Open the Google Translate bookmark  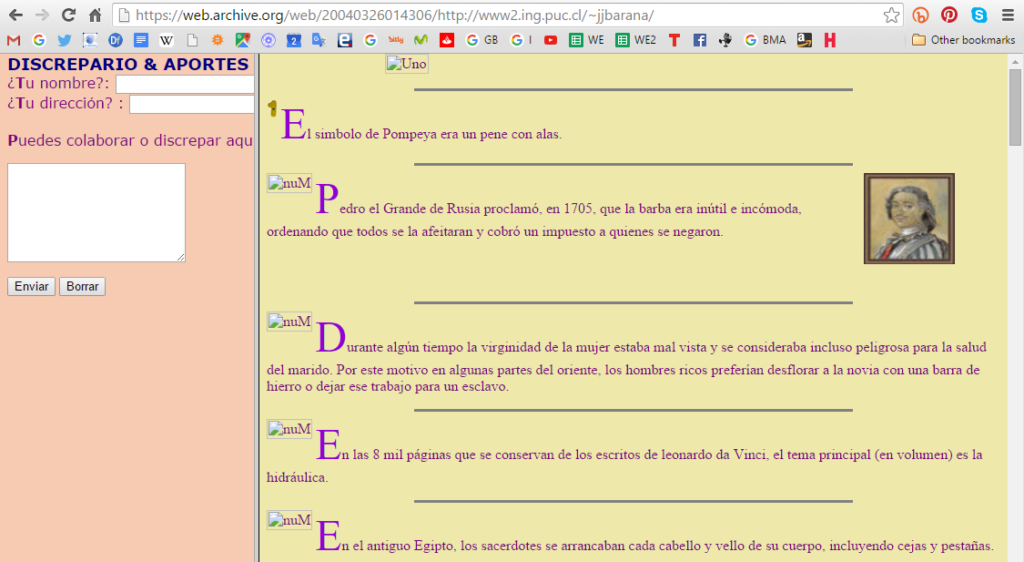(x=319, y=40)
